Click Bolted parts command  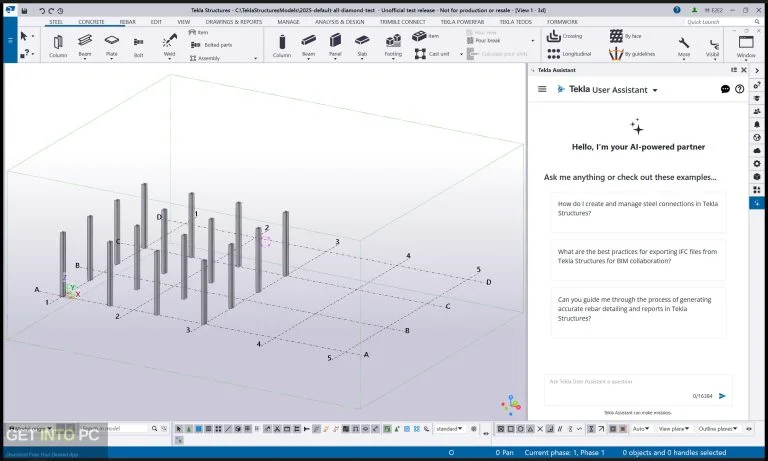(211, 45)
